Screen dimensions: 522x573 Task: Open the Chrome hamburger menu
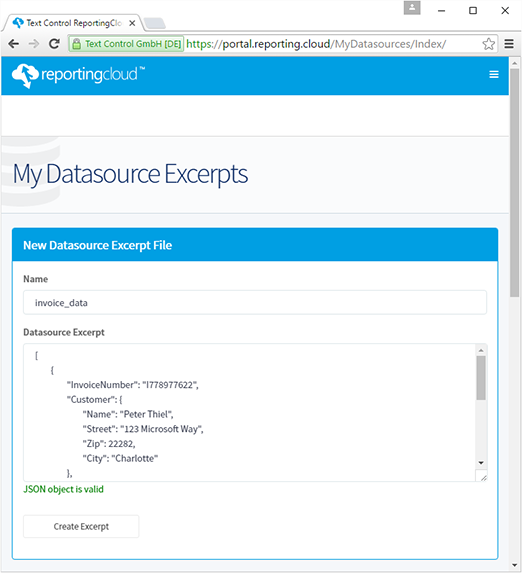509,44
